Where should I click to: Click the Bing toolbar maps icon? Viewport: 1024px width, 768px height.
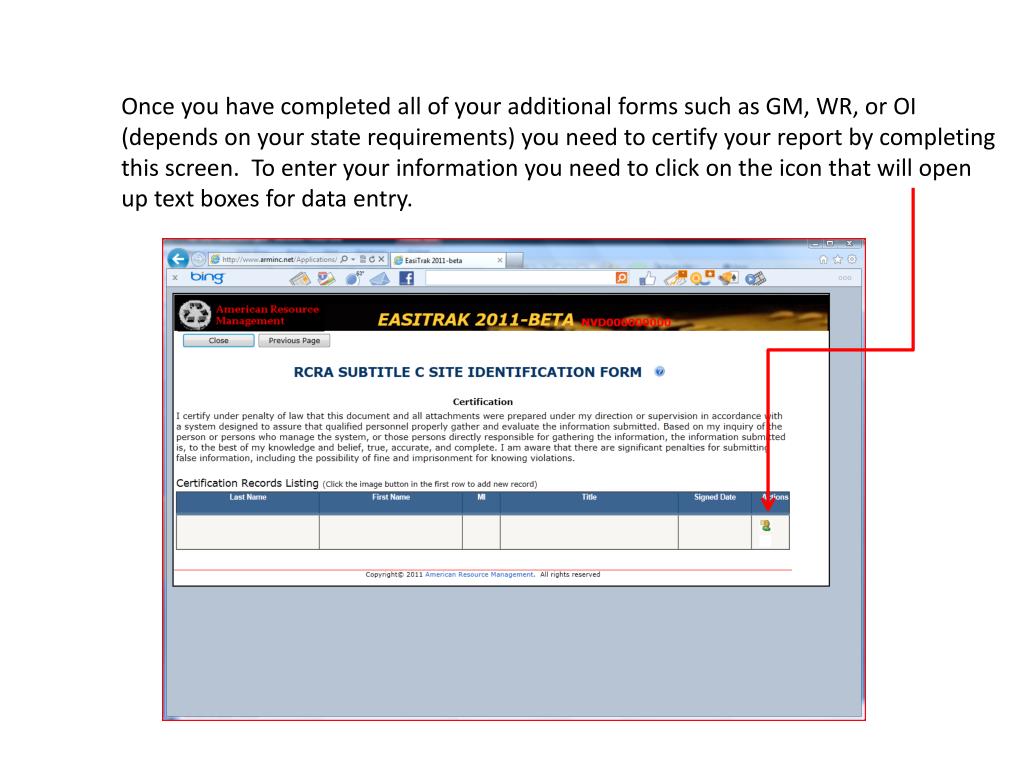click(326, 279)
